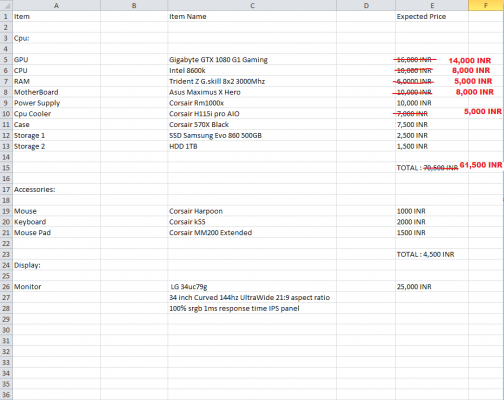Select the 'Cpu:' section cell
The height and width of the screenshot is (400, 504).
pos(56,38)
